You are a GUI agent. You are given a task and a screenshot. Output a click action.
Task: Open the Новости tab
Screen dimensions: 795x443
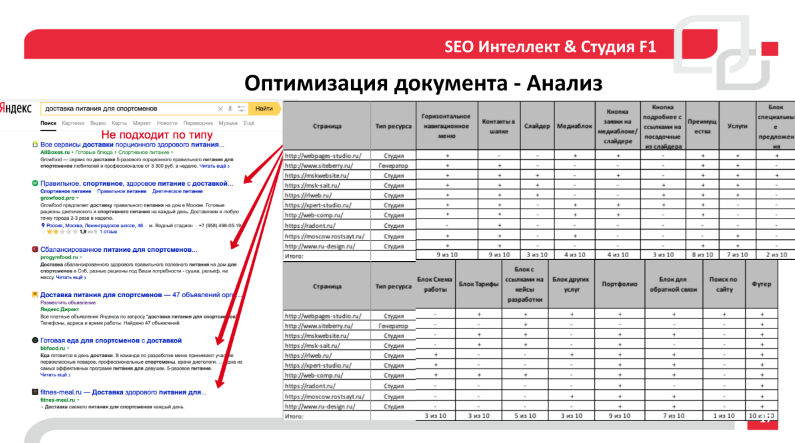167,123
